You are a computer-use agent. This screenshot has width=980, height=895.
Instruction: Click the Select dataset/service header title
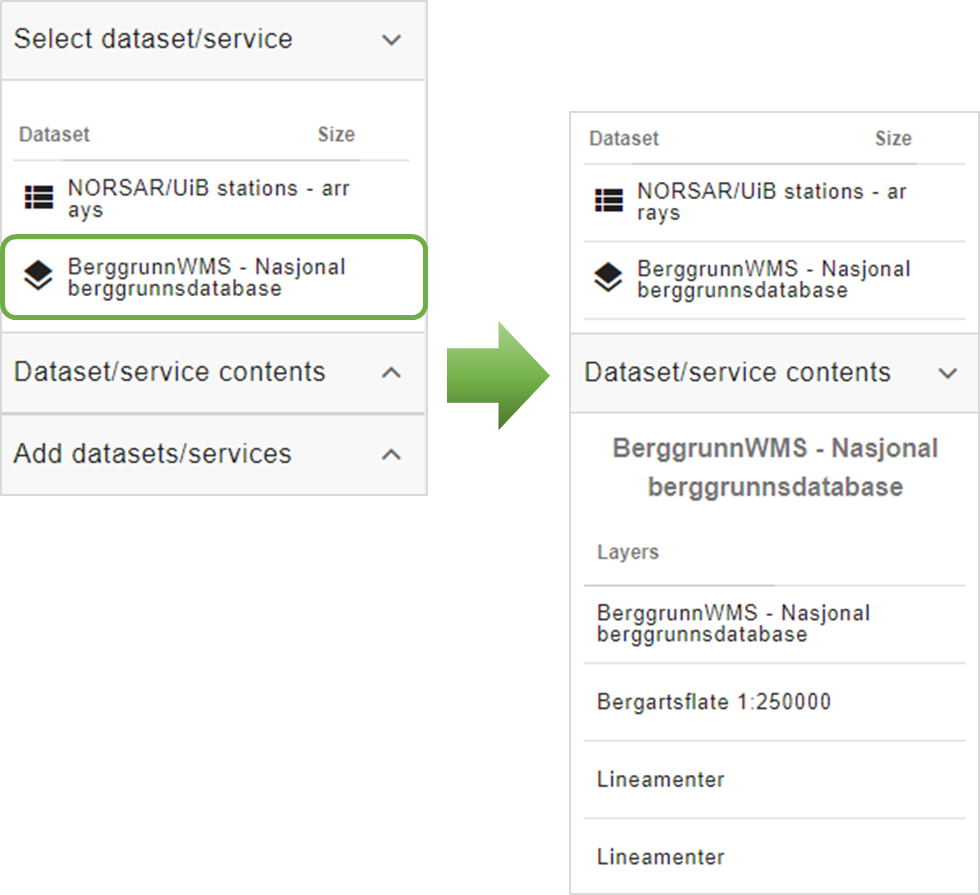[153, 39]
